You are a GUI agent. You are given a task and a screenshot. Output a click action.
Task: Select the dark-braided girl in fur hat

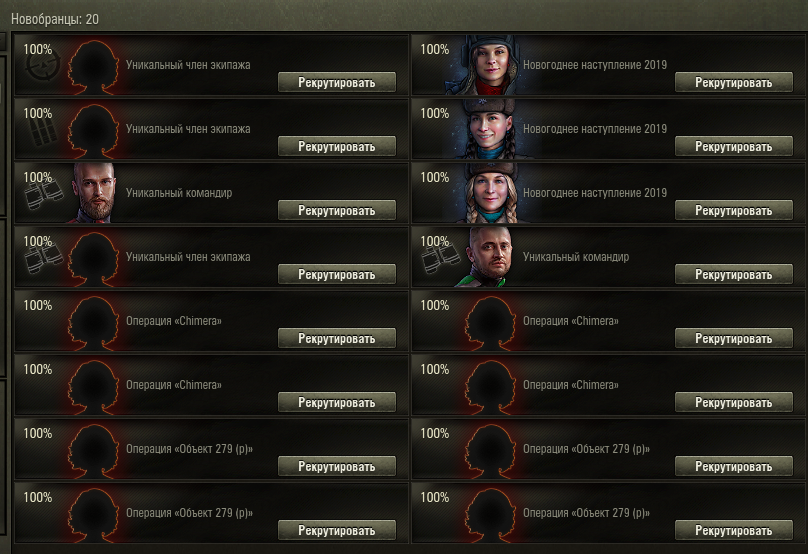[489, 129]
